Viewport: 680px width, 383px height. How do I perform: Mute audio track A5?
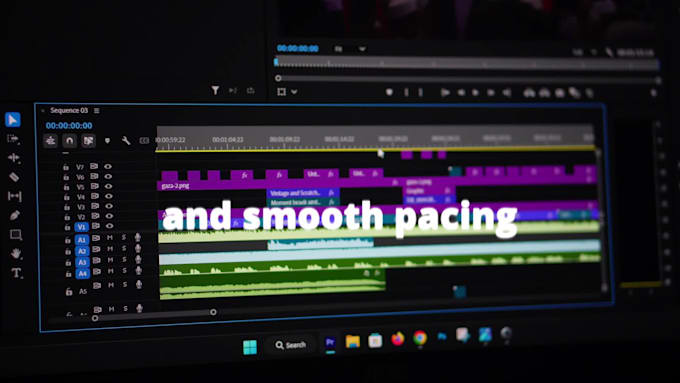111,285
